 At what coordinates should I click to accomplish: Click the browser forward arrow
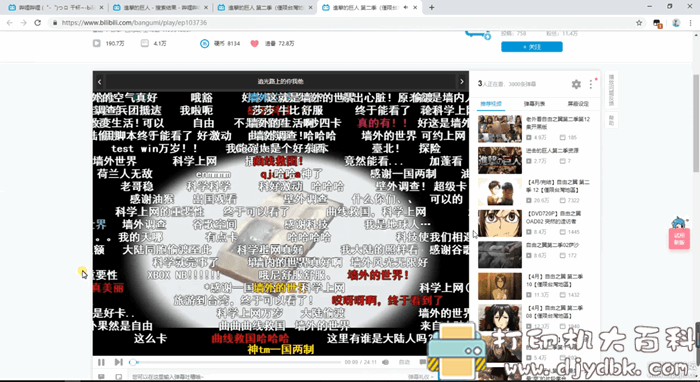pyautogui.click(x=24, y=23)
